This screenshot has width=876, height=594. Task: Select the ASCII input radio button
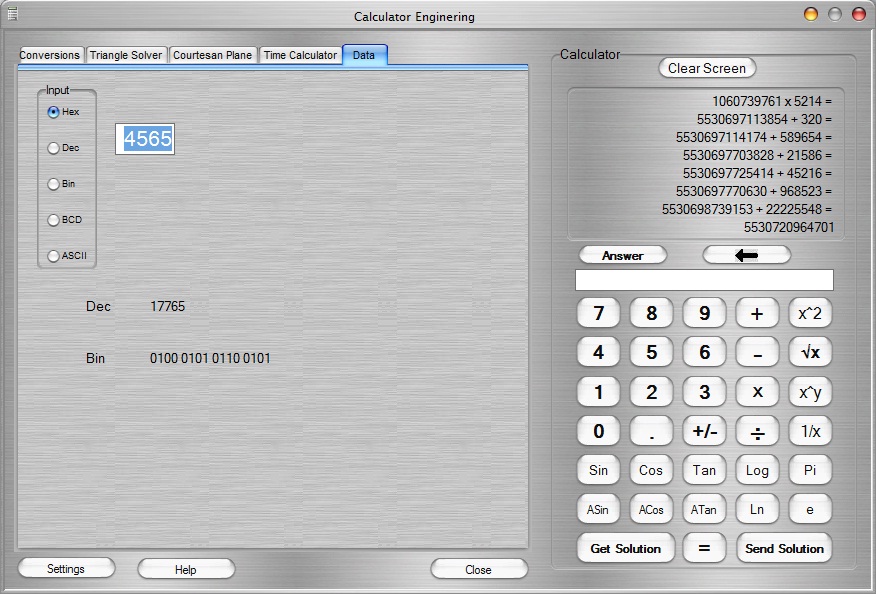pyautogui.click(x=54, y=256)
